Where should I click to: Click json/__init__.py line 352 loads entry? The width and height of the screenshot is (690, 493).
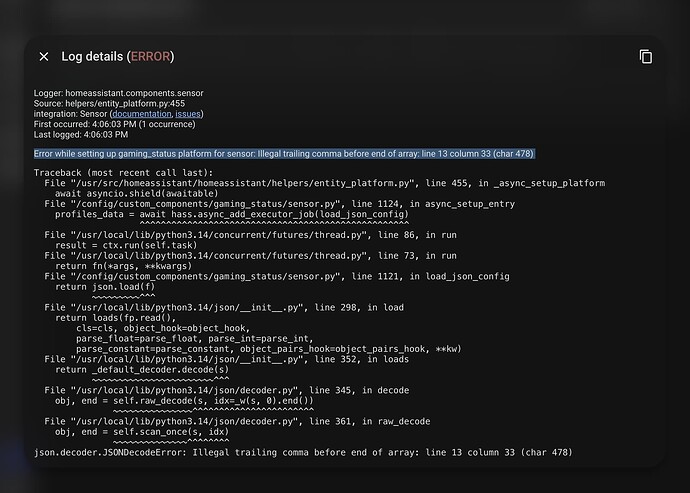(227, 360)
